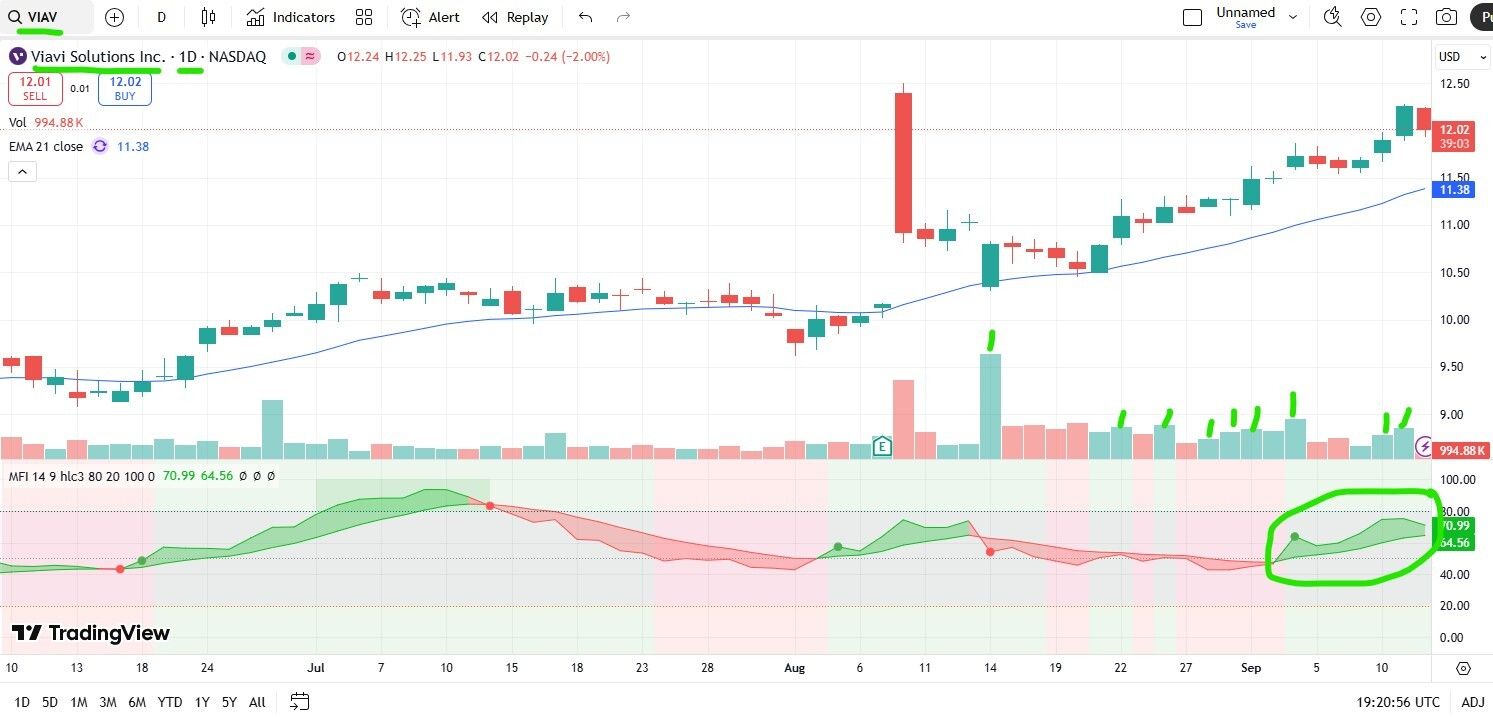Add a symbol with the plus icon
1493x717 pixels.
pyautogui.click(x=115, y=17)
